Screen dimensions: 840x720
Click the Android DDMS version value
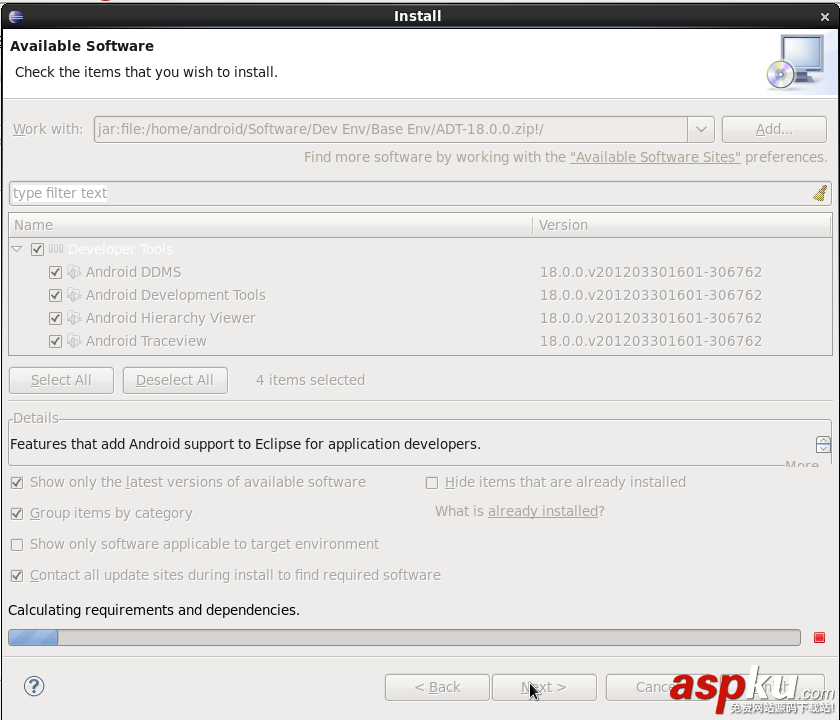[651, 272]
